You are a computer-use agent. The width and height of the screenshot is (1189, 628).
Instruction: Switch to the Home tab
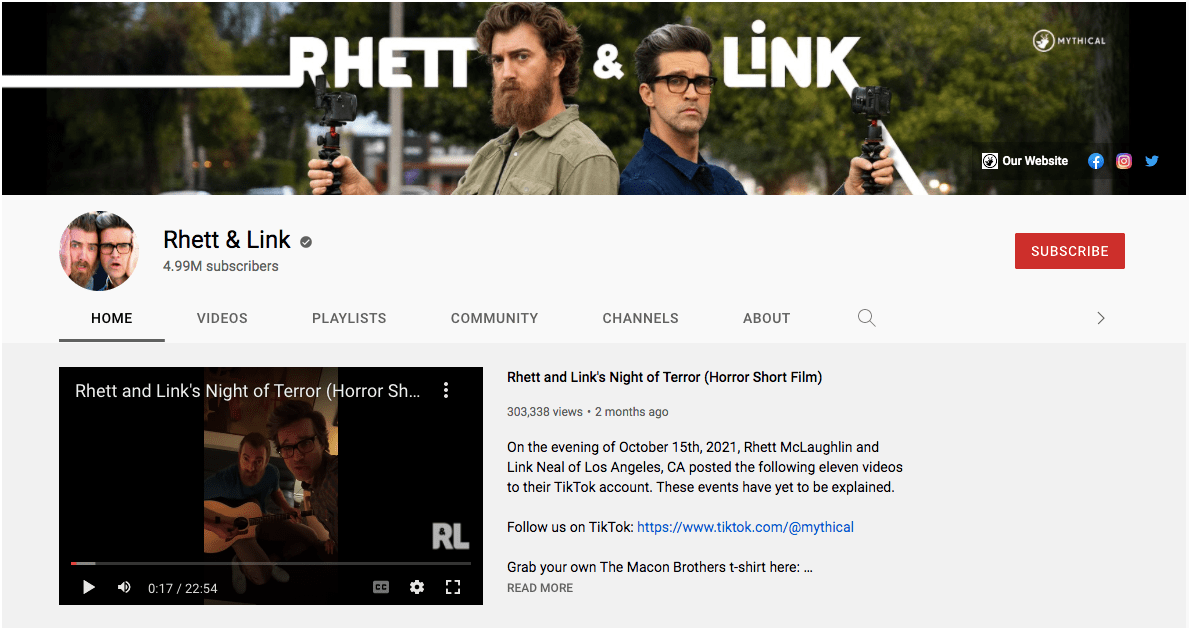[111, 319]
